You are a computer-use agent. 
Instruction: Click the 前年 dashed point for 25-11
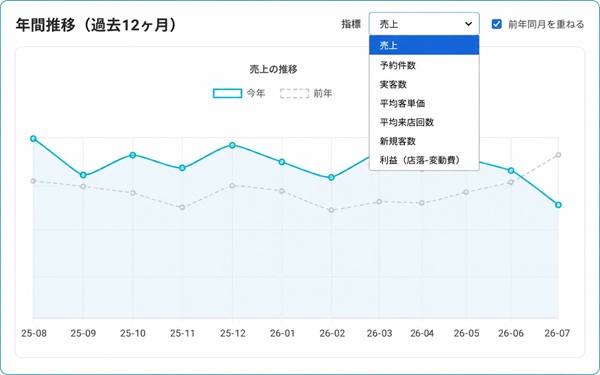[x=183, y=207]
